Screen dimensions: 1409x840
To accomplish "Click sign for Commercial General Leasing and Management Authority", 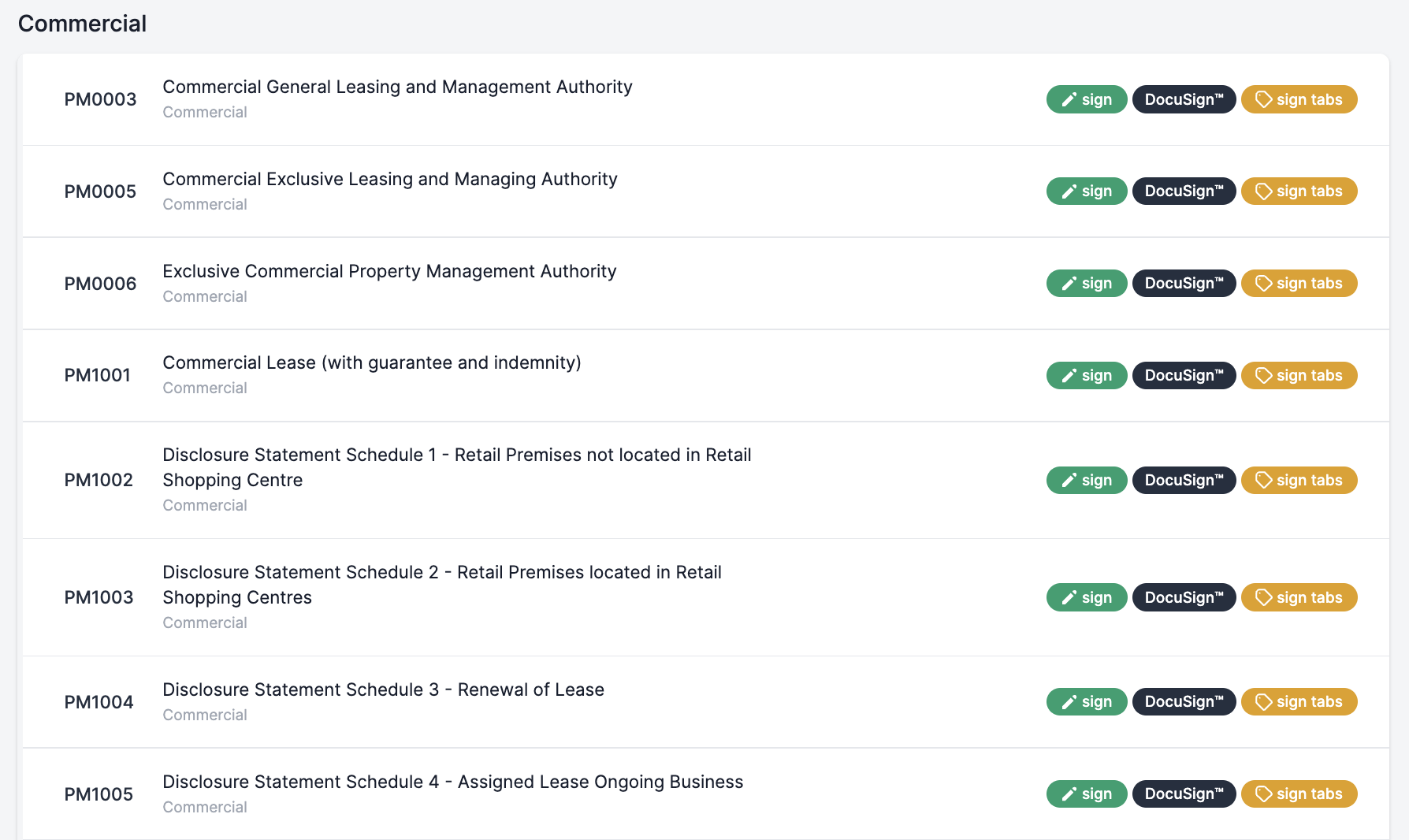I will 1087,99.
